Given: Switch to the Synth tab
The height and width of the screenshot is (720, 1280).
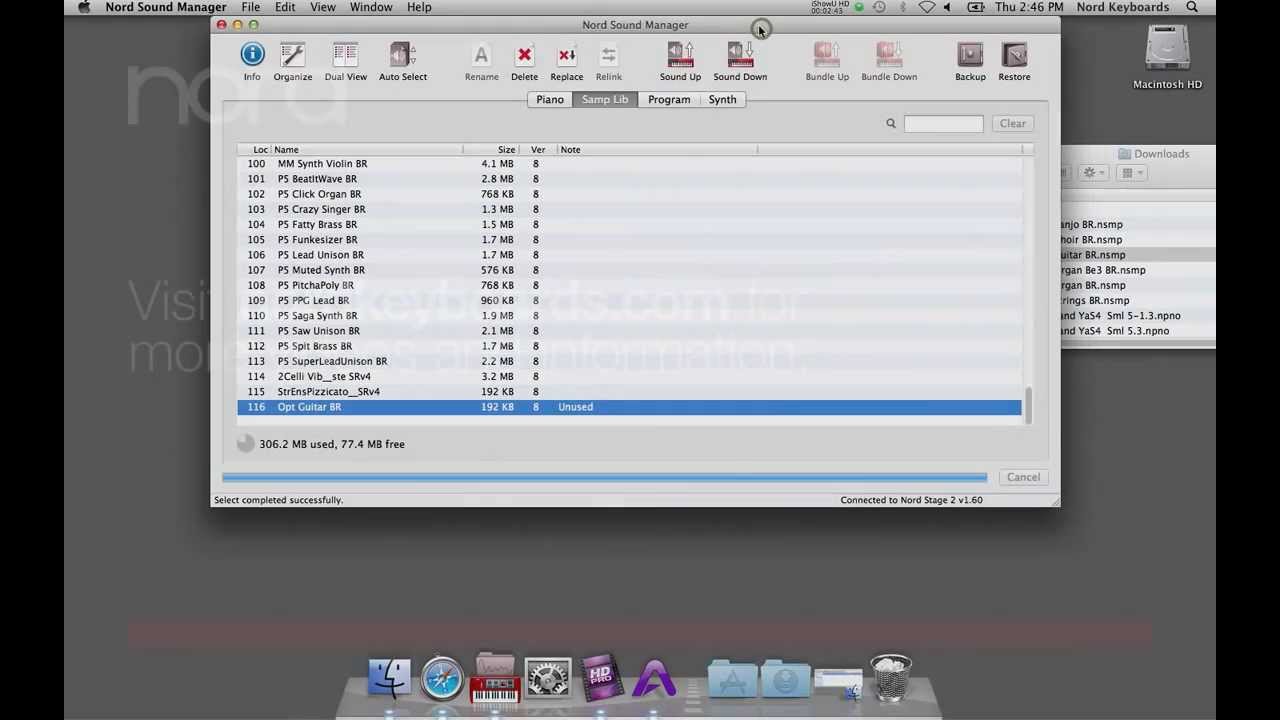Looking at the screenshot, I should click(x=722, y=99).
